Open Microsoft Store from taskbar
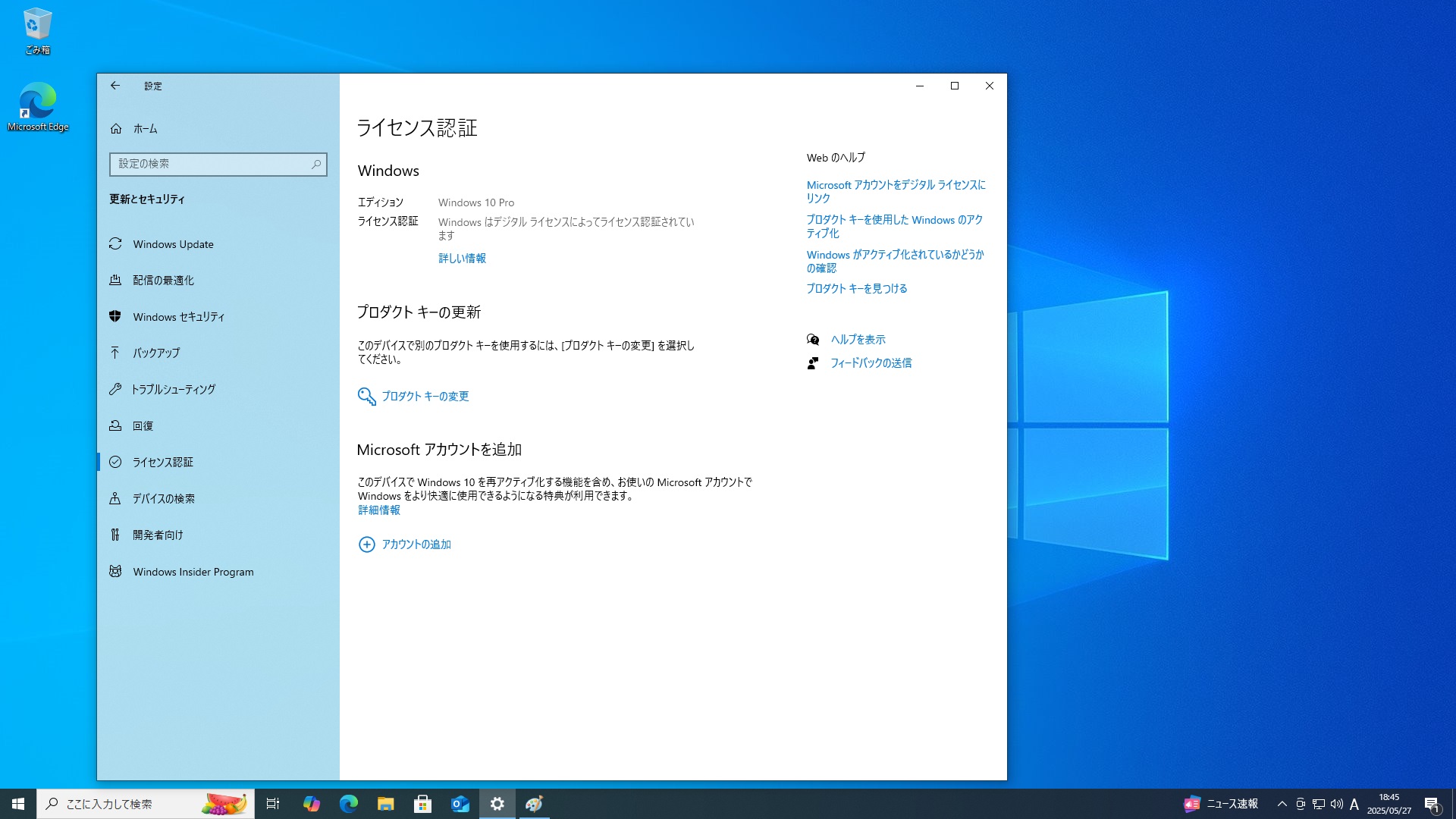The height and width of the screenshot is (819, 1456). pyautogui.click(x=423, y=804)
